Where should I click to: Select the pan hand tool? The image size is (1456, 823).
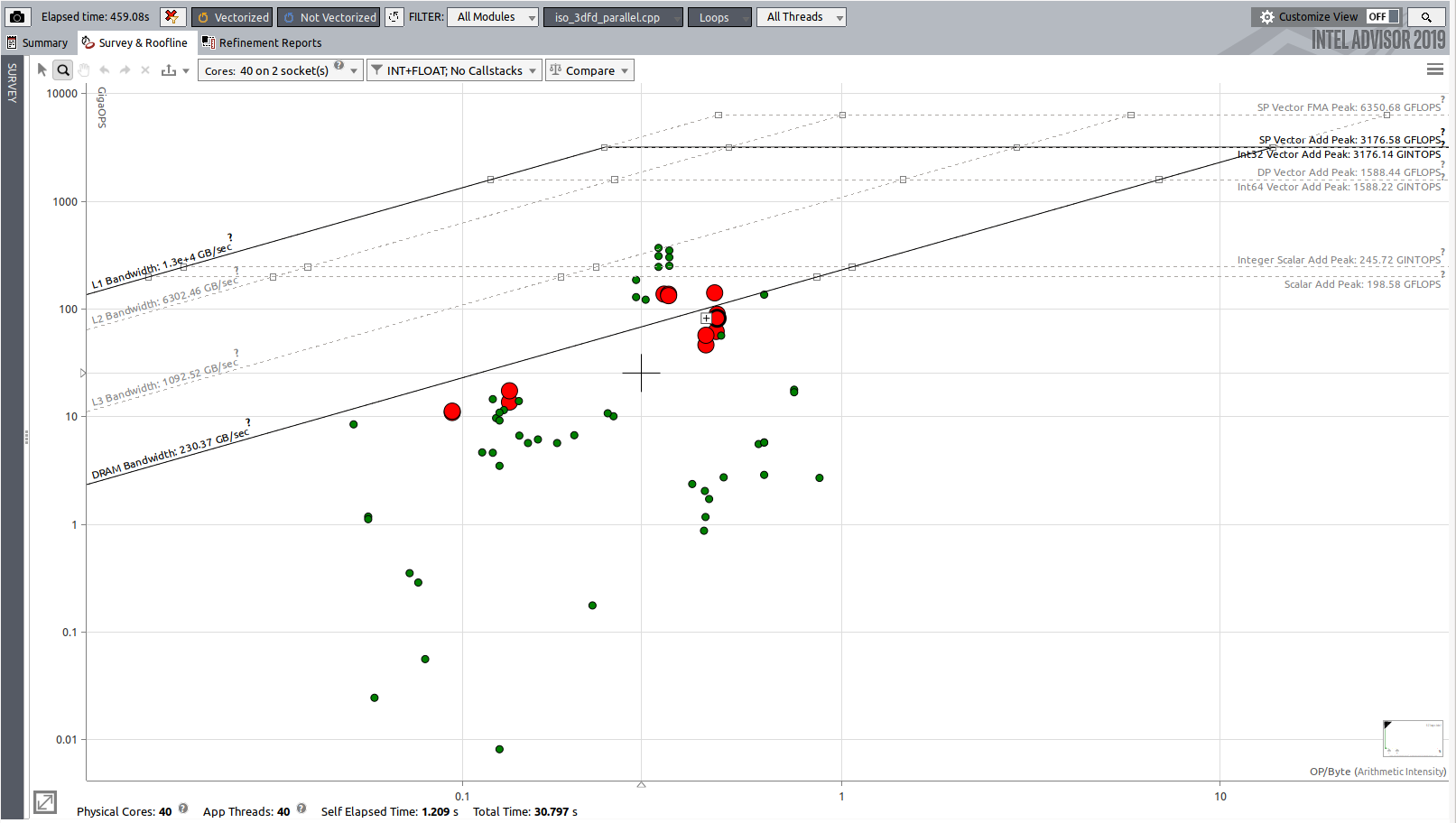click(x=84, y=69)
